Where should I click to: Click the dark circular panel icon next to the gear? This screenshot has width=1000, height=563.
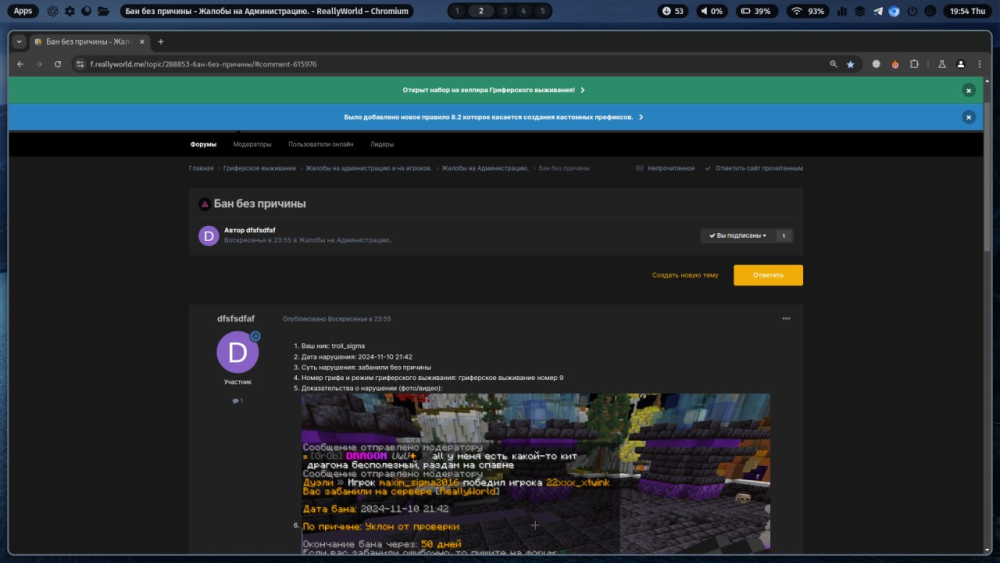[86, 11]
